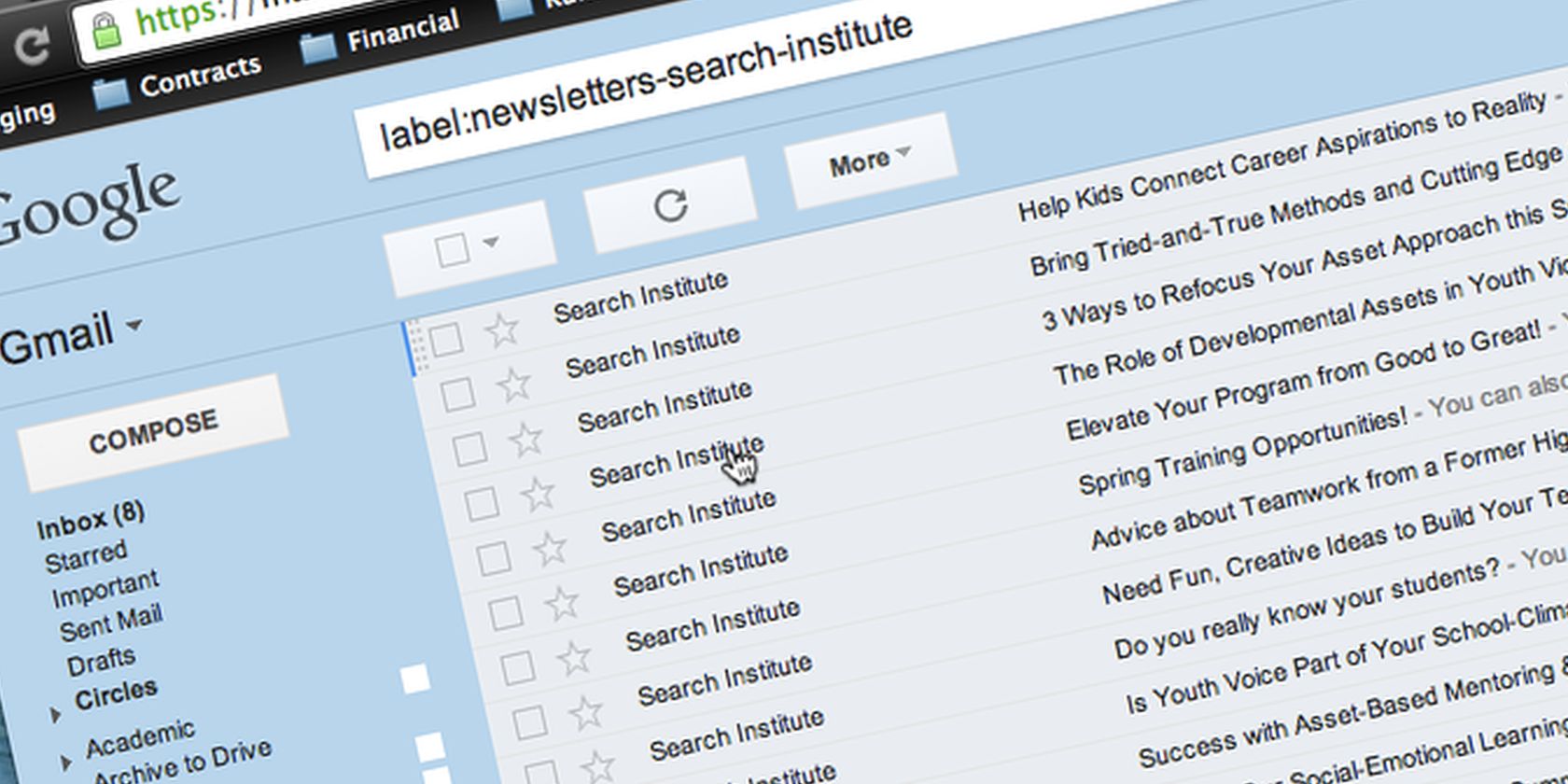This screenshot has height=784, width=1568.
Task: Open the Important folder
Action: coord(105,589)
